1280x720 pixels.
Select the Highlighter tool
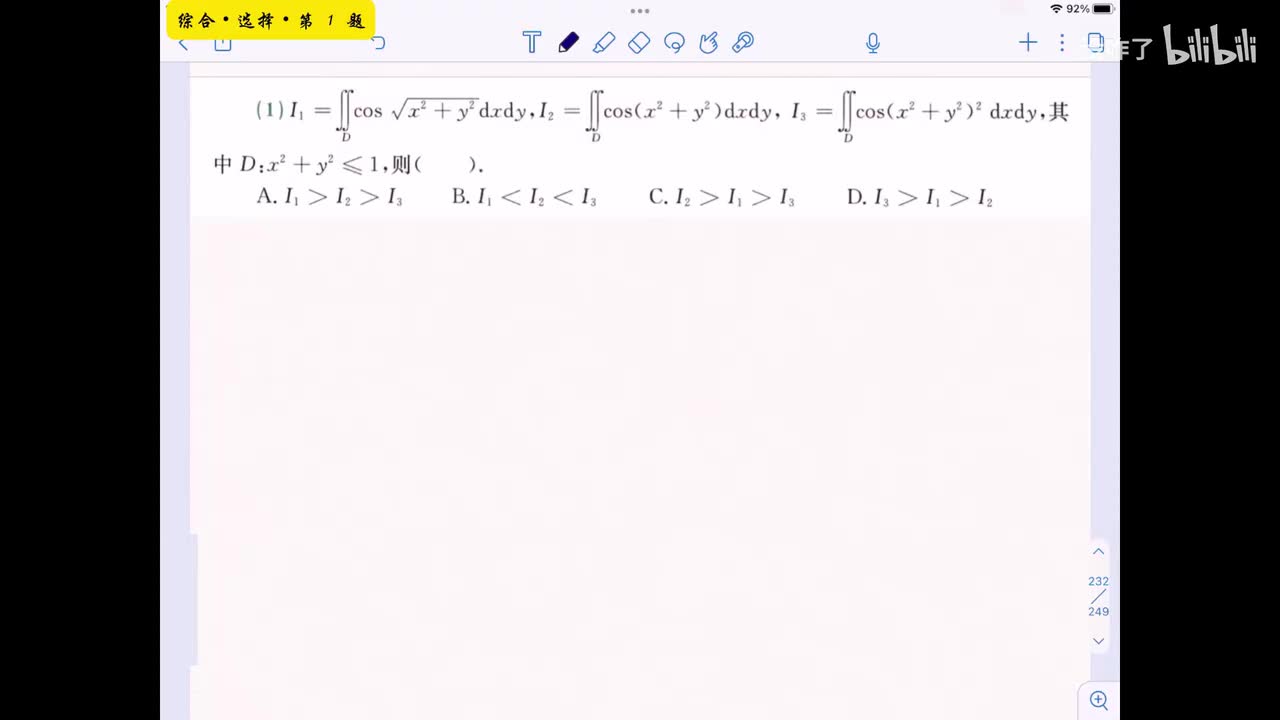coord(603,42)
